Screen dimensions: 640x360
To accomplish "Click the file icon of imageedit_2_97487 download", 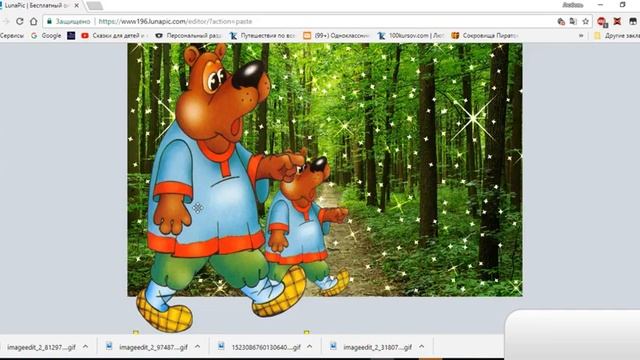I will click(109, 347).
